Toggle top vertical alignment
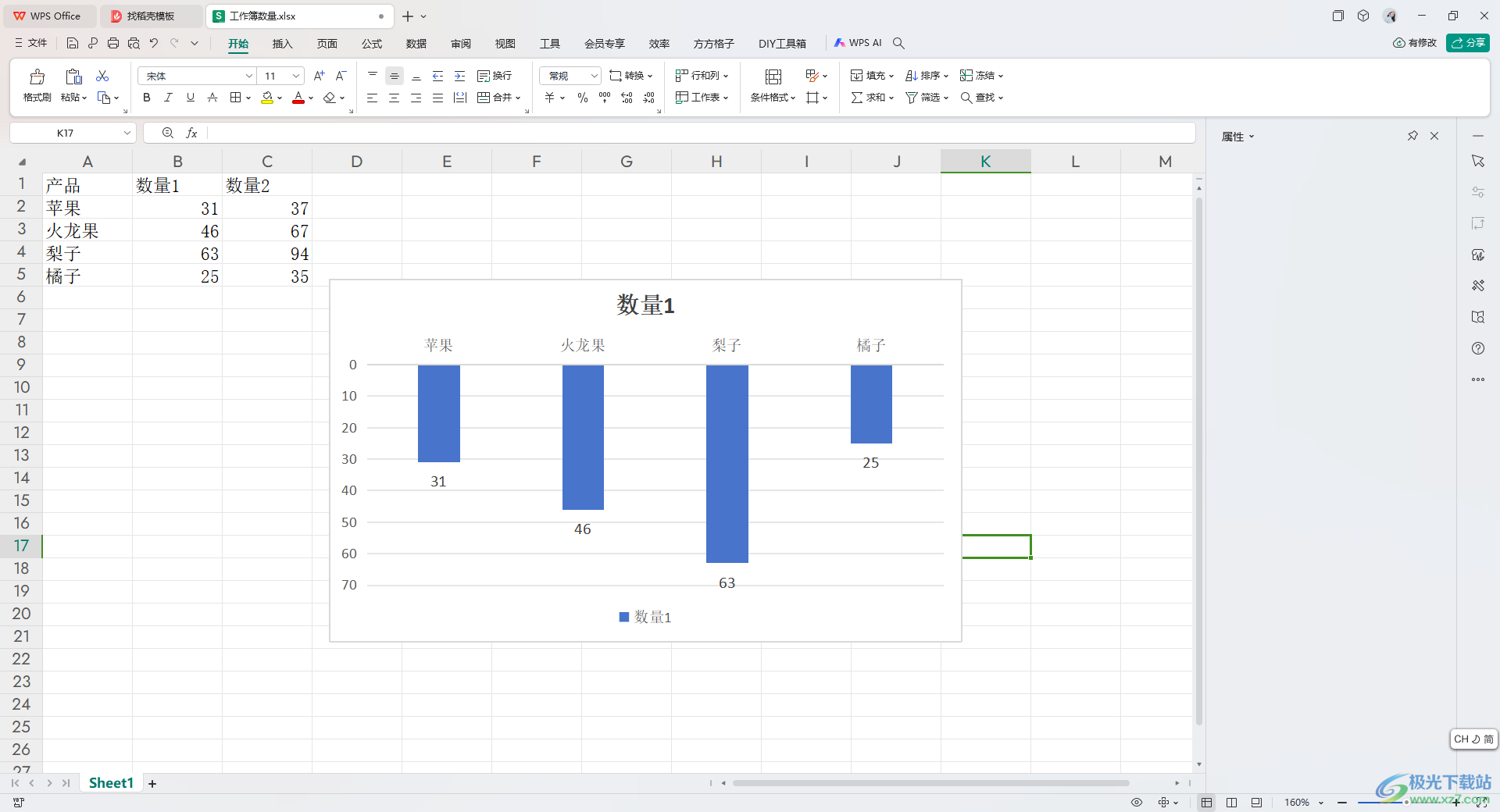Screen dimensions: 1500x812 click(373, 76)
